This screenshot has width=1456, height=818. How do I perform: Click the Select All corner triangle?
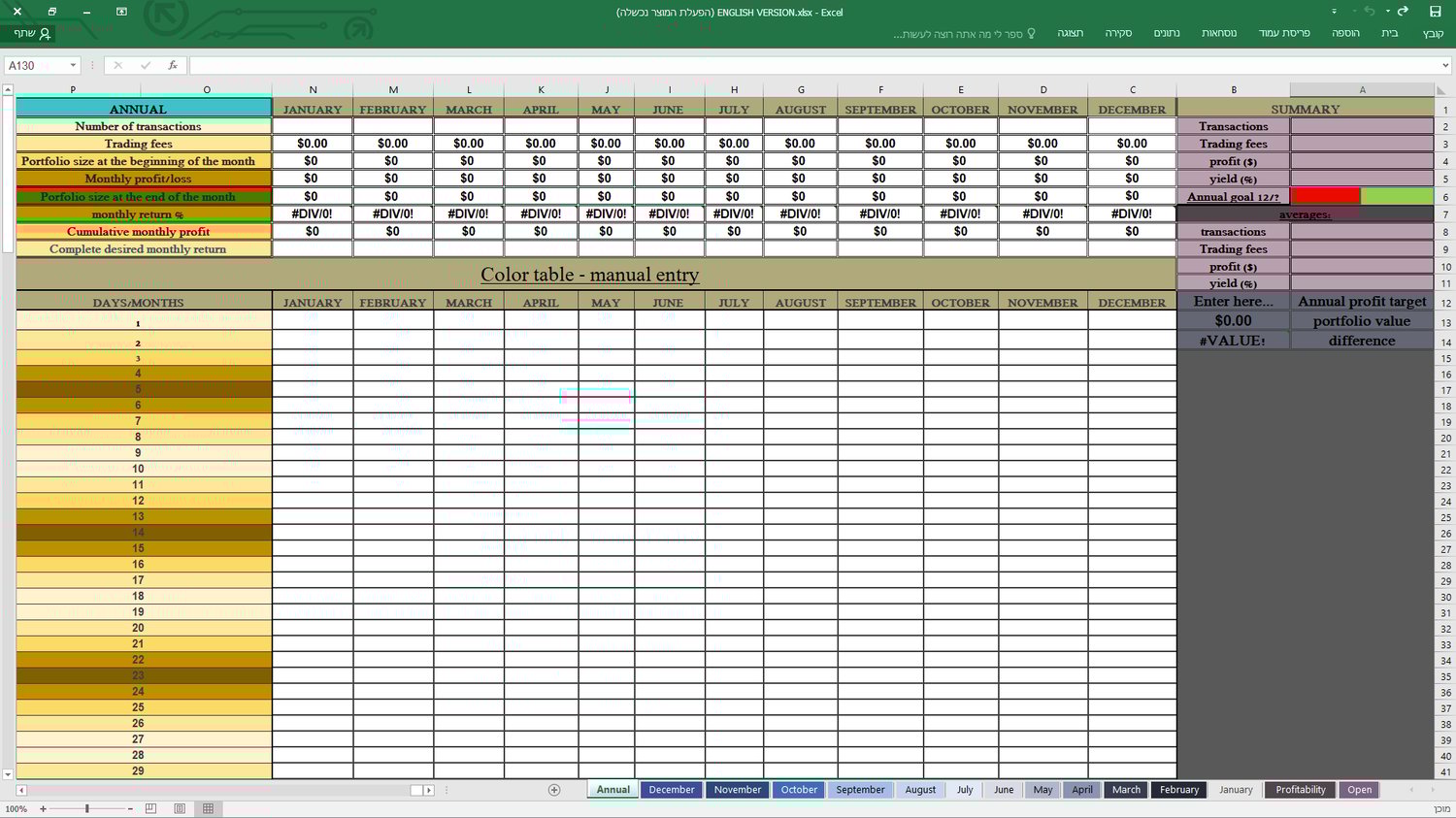click(x=1442, y=89)
